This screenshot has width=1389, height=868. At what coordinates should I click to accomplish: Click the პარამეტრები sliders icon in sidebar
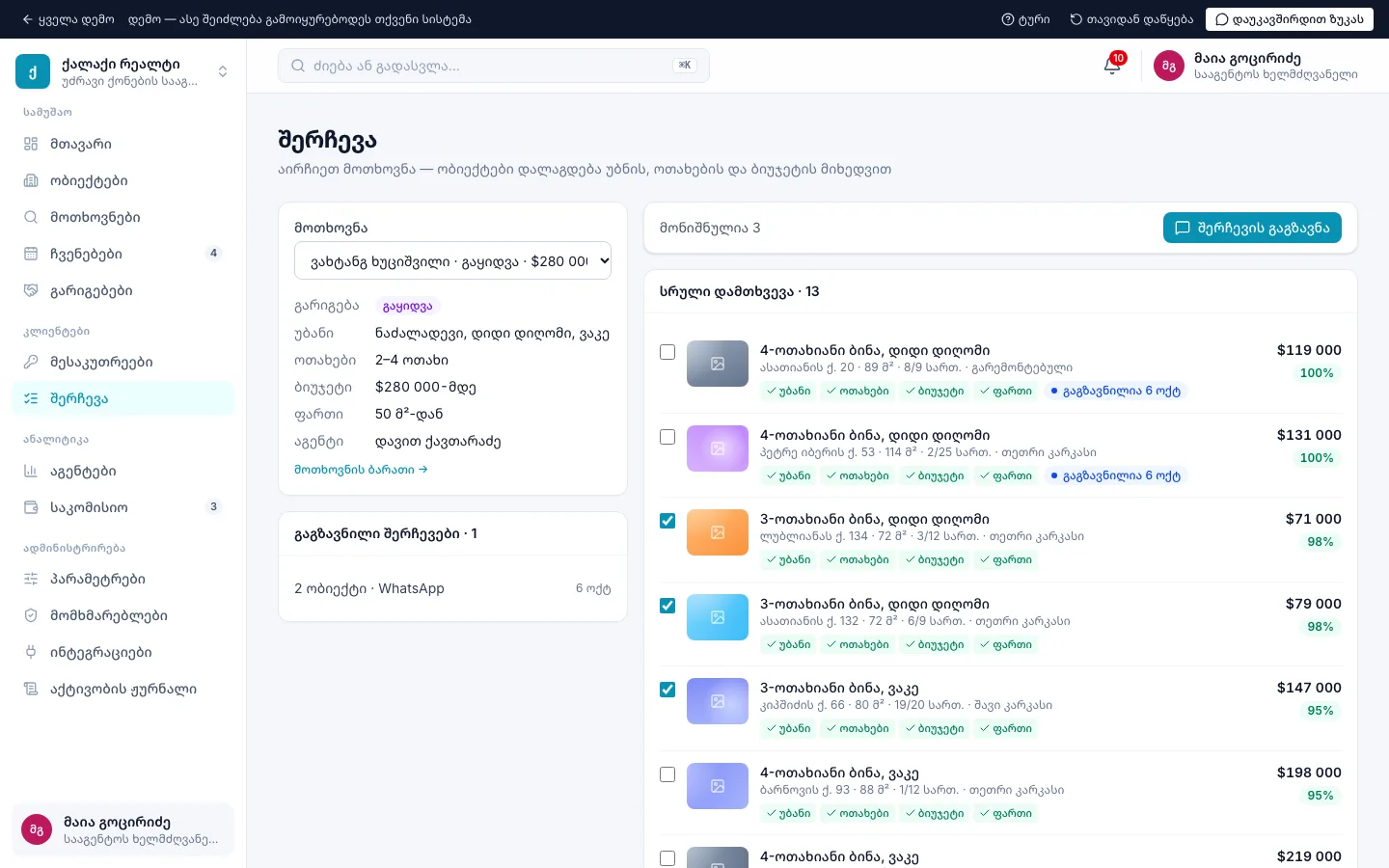point(31,579)
